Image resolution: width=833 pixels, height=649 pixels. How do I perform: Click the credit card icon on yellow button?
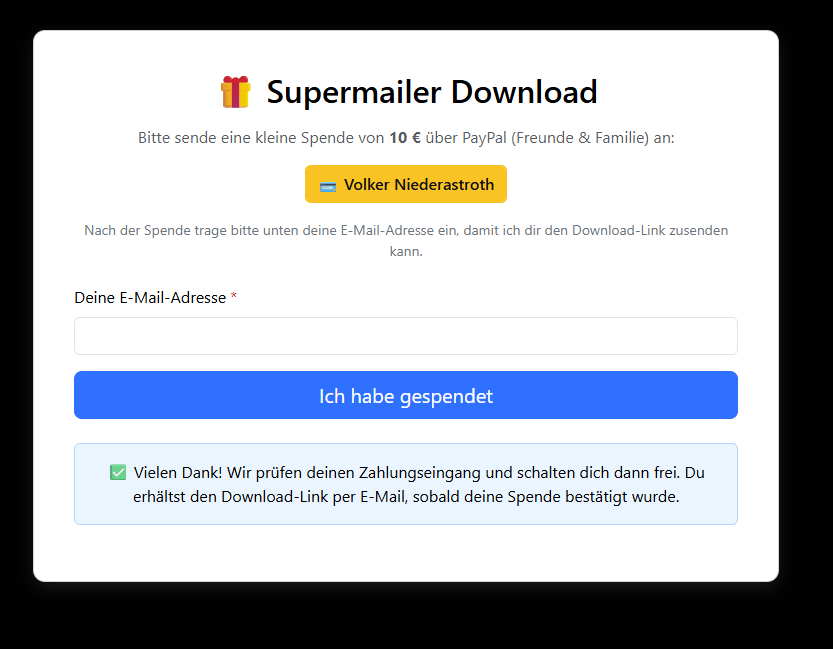[x=328, y=186]
